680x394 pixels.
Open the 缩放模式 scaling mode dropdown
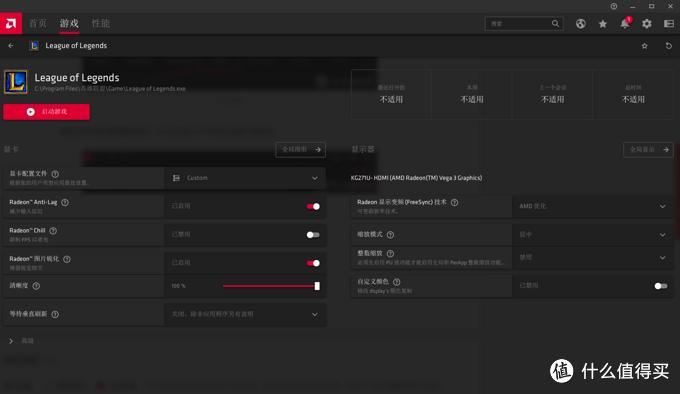(593, 234)
